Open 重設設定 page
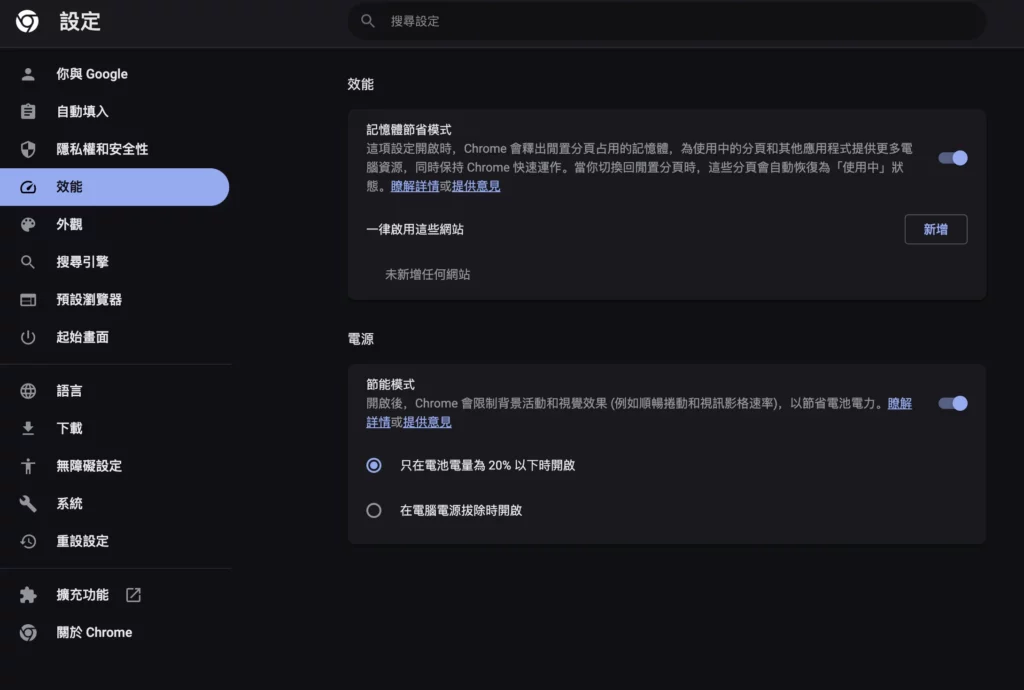Image resolution: width=1024 pixels, height=690 pixels. point(114,541)
